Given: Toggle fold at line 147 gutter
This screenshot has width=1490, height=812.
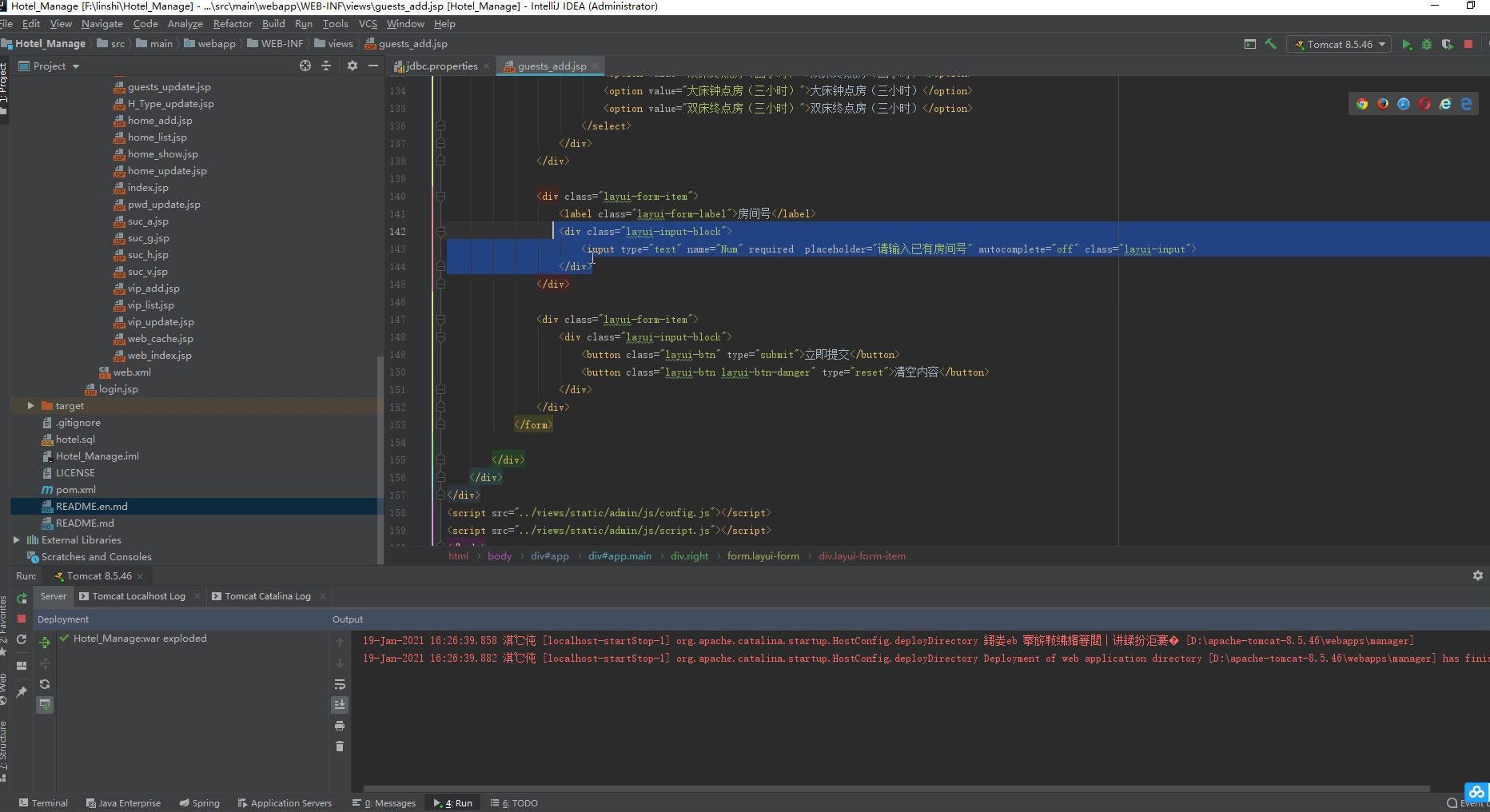Looking at the screenshot, I should pyautogui.click(x=440, y=320).
